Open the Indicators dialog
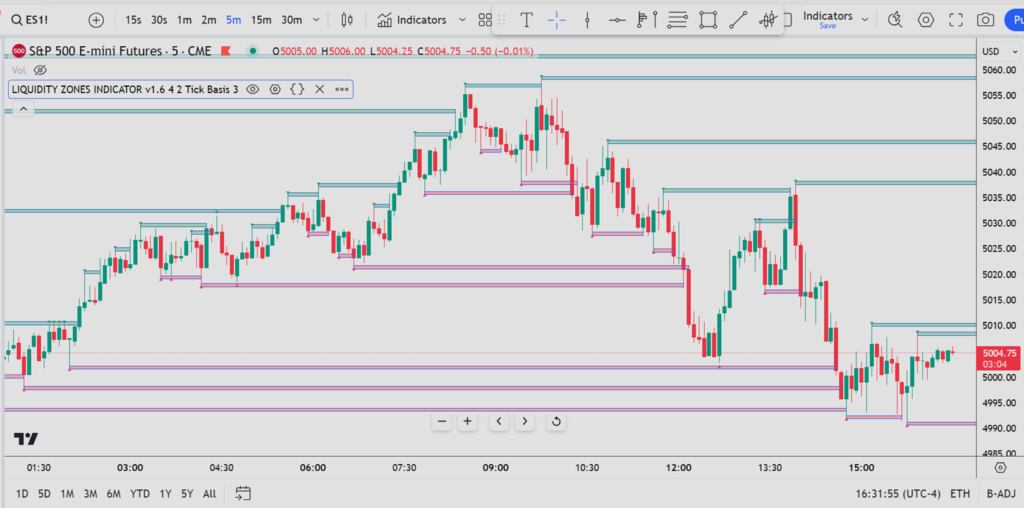1024x508 pixels. click(x=412, y=20)
